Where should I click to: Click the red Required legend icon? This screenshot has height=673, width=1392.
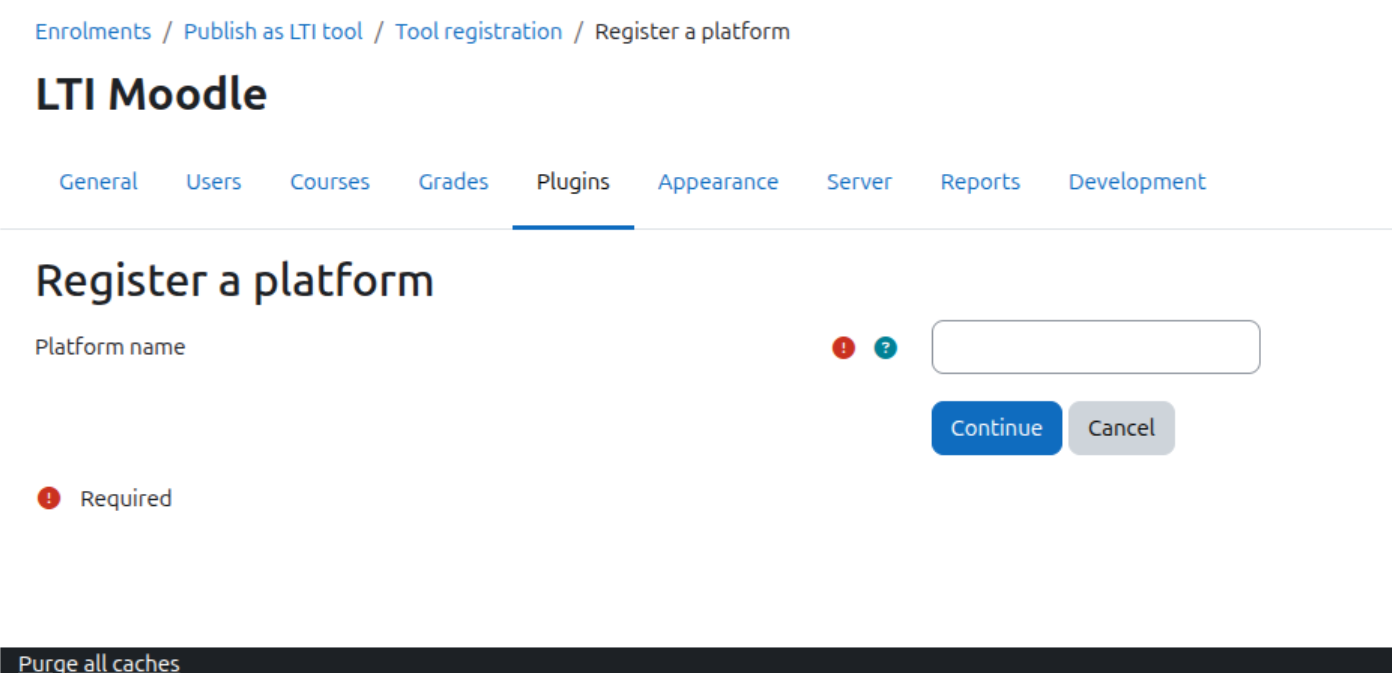(x=49, y=498)
